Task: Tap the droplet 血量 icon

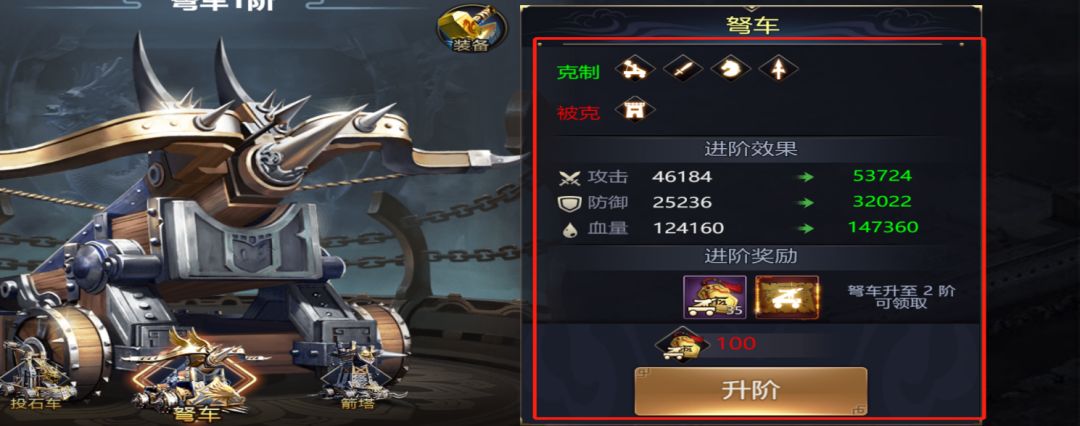Action: tap(570, 230)
